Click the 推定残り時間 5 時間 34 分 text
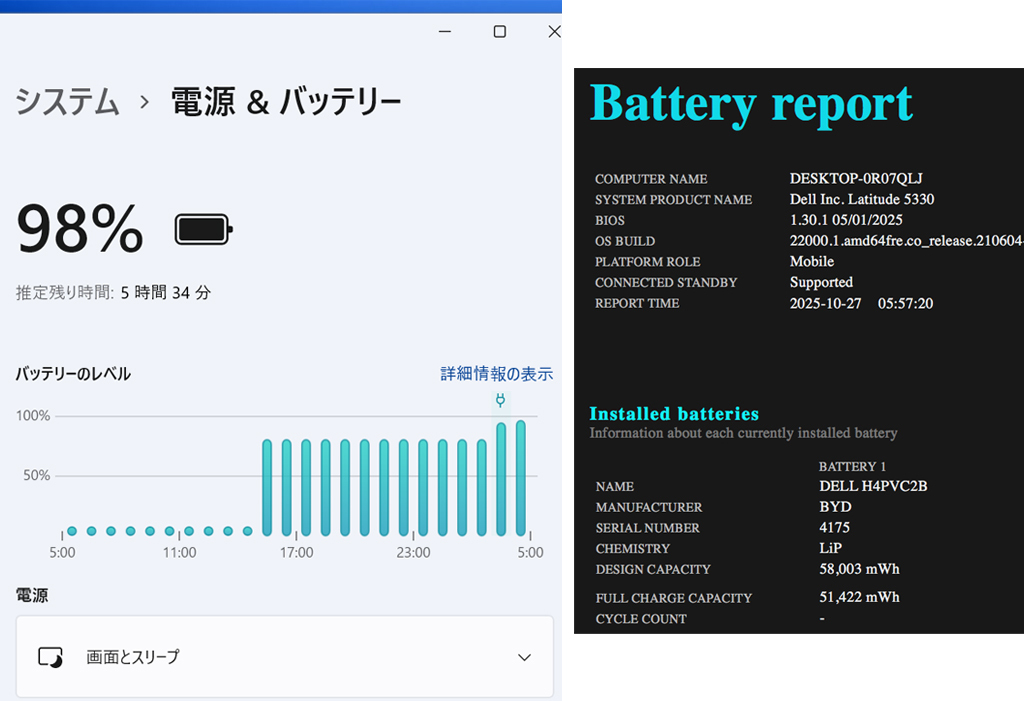This screenshot has width=1024, height=701. pos(113,293)
